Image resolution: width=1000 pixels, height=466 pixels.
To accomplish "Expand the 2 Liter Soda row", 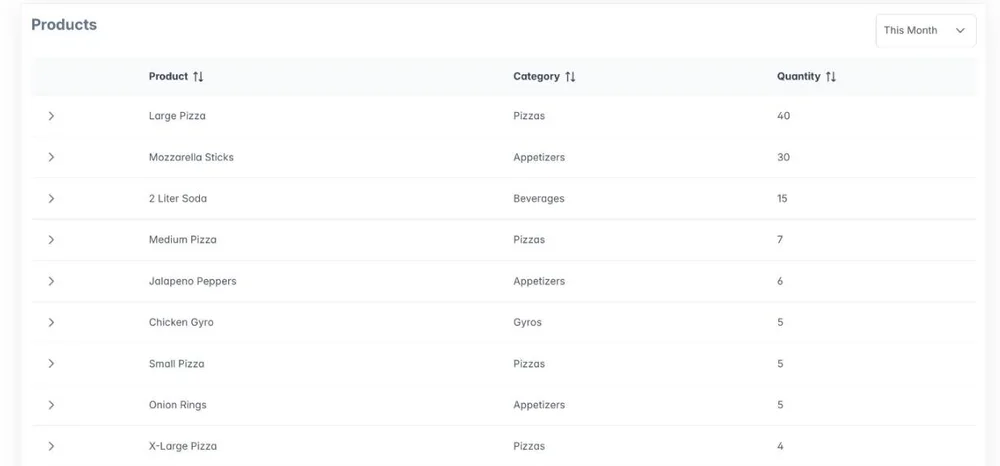I will click(51, 198).
